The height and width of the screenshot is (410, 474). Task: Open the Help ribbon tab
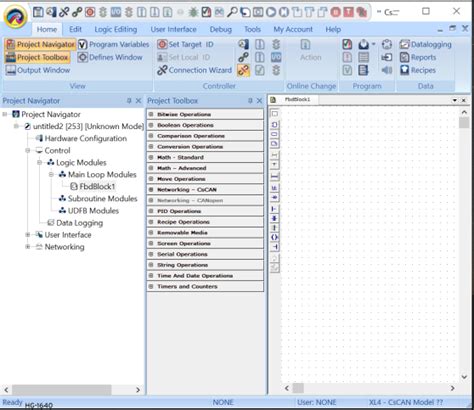point(333,30)
